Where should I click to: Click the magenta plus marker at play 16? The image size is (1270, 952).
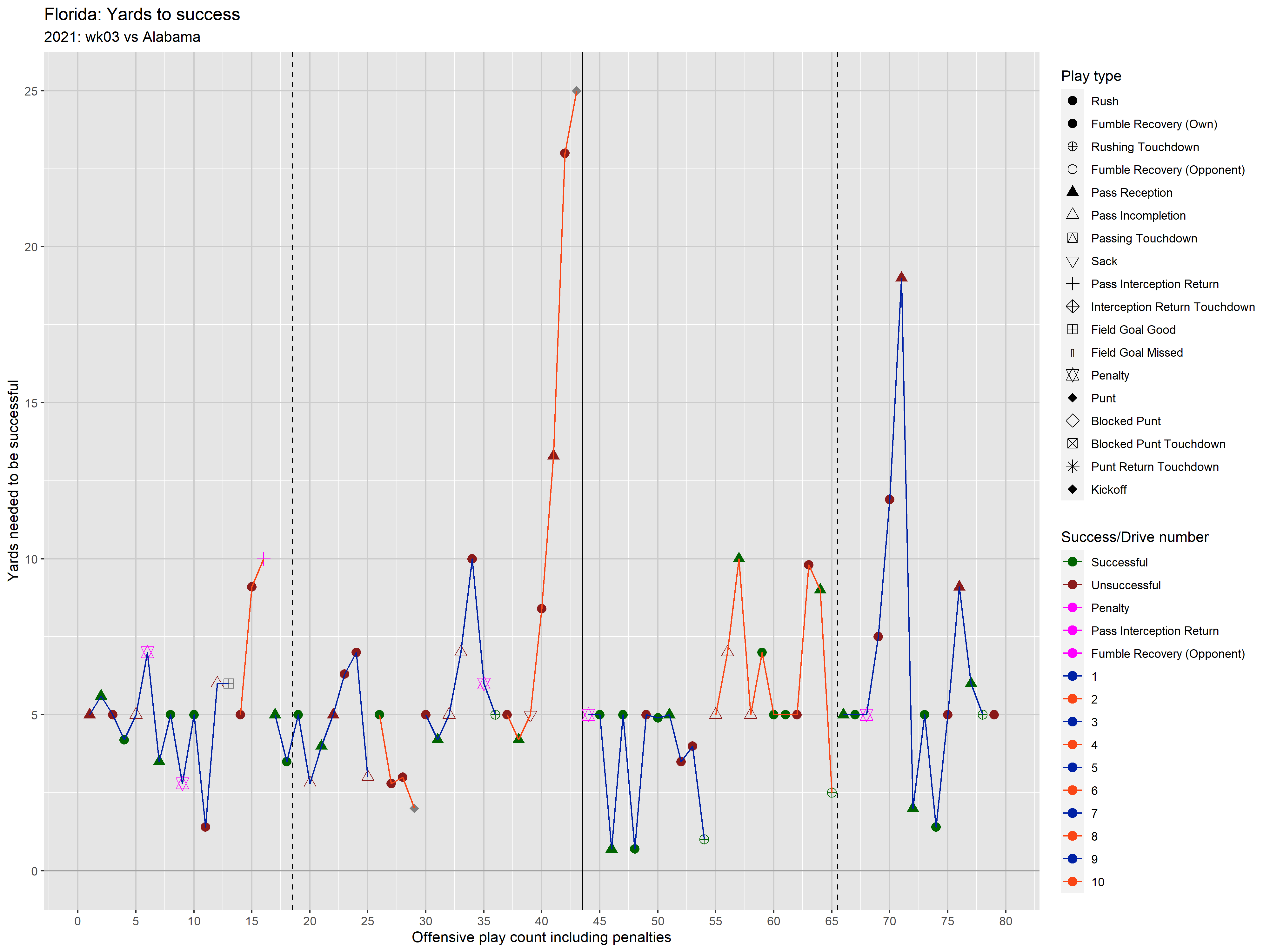(264, 558)
